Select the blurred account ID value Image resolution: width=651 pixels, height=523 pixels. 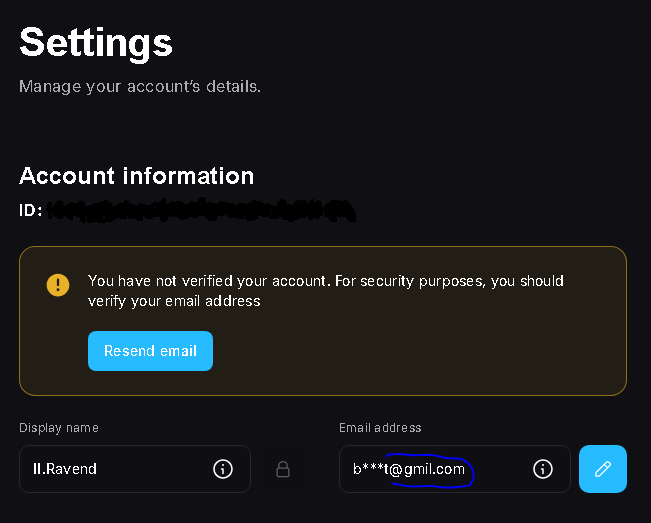click(200, 211)
